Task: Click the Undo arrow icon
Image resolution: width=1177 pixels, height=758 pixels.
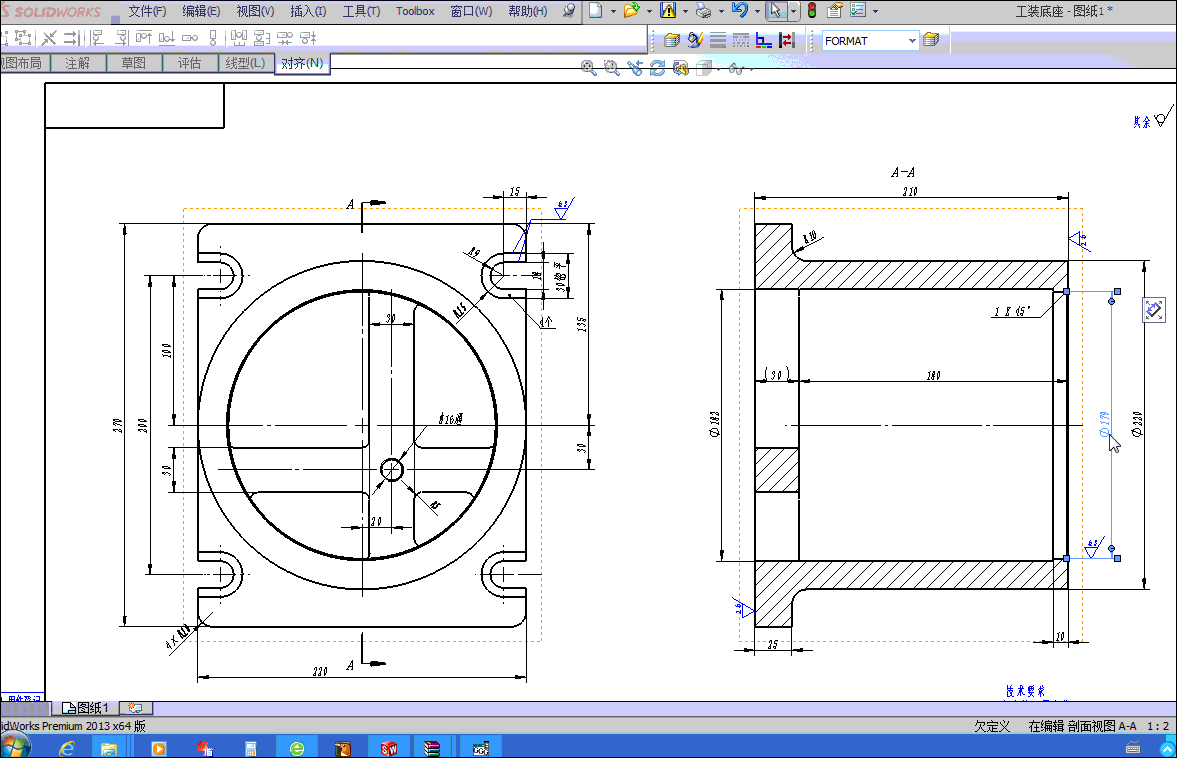Action: (x=739, y=11)
